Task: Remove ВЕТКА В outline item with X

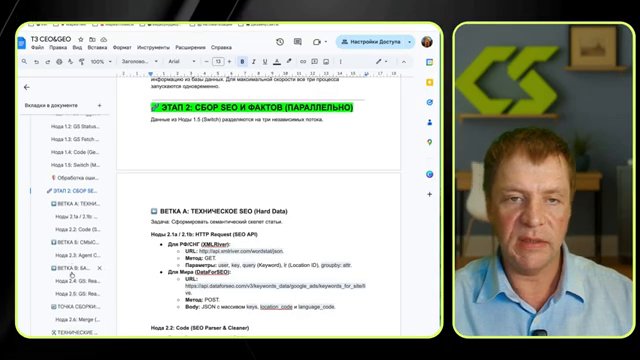Action: [x=100, y=268]
